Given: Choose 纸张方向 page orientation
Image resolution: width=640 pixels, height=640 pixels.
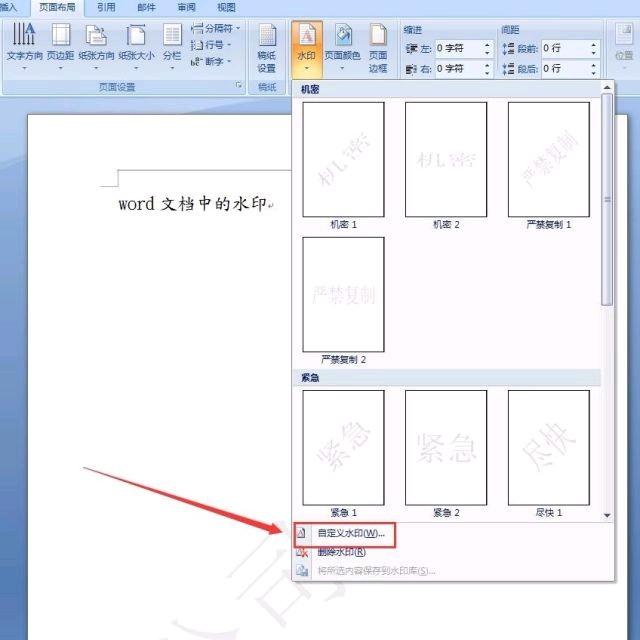Looking at the screenshot, I should click(96, 46).
